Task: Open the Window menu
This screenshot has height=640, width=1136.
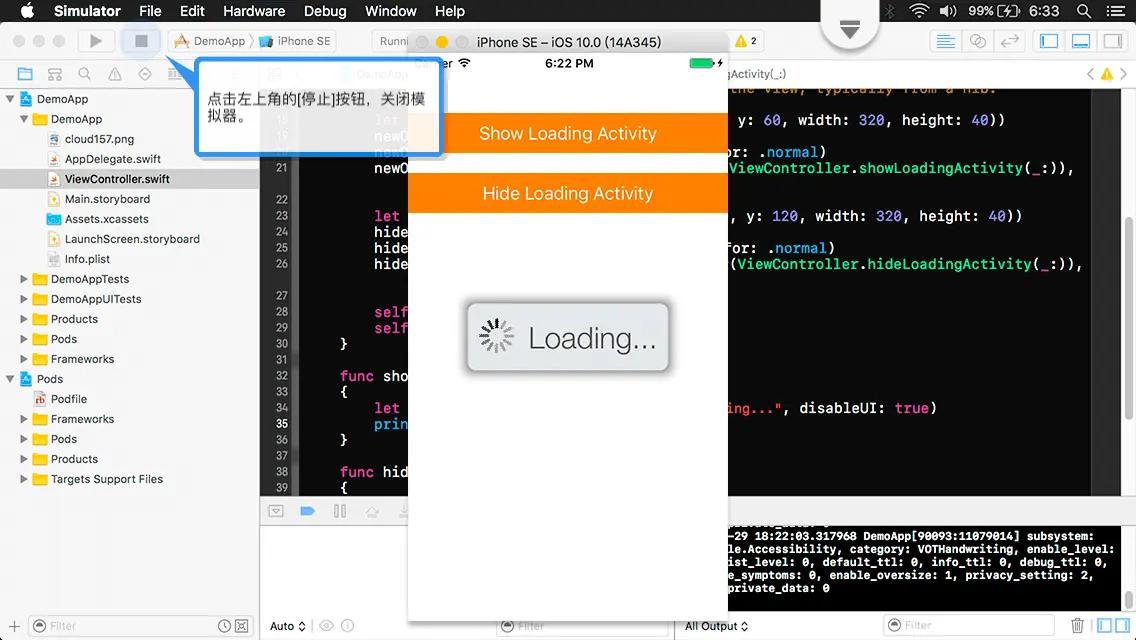Action: click(x=390, y=11)
